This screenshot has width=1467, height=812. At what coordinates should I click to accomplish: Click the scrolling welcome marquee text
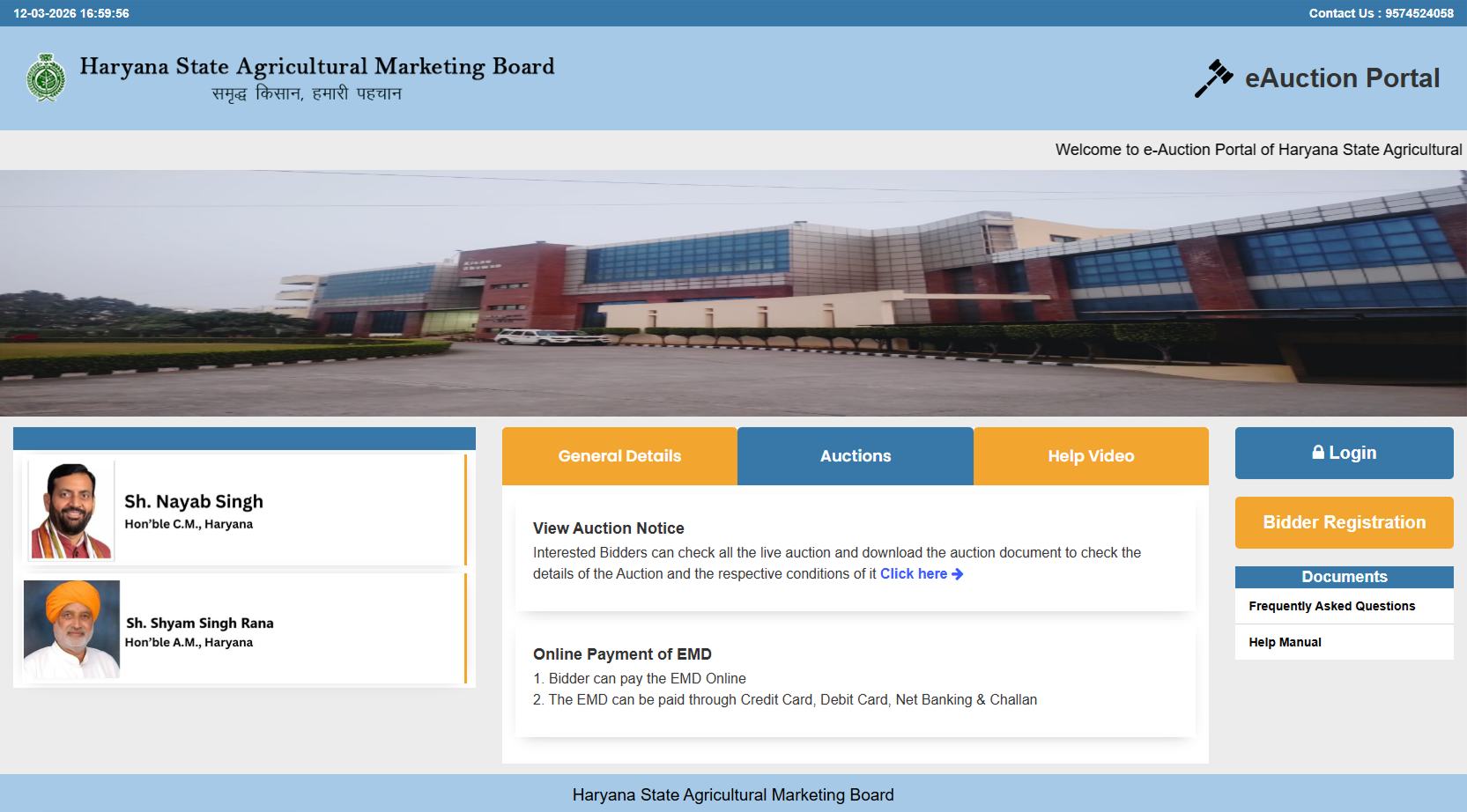click(x=1258, y=150)
